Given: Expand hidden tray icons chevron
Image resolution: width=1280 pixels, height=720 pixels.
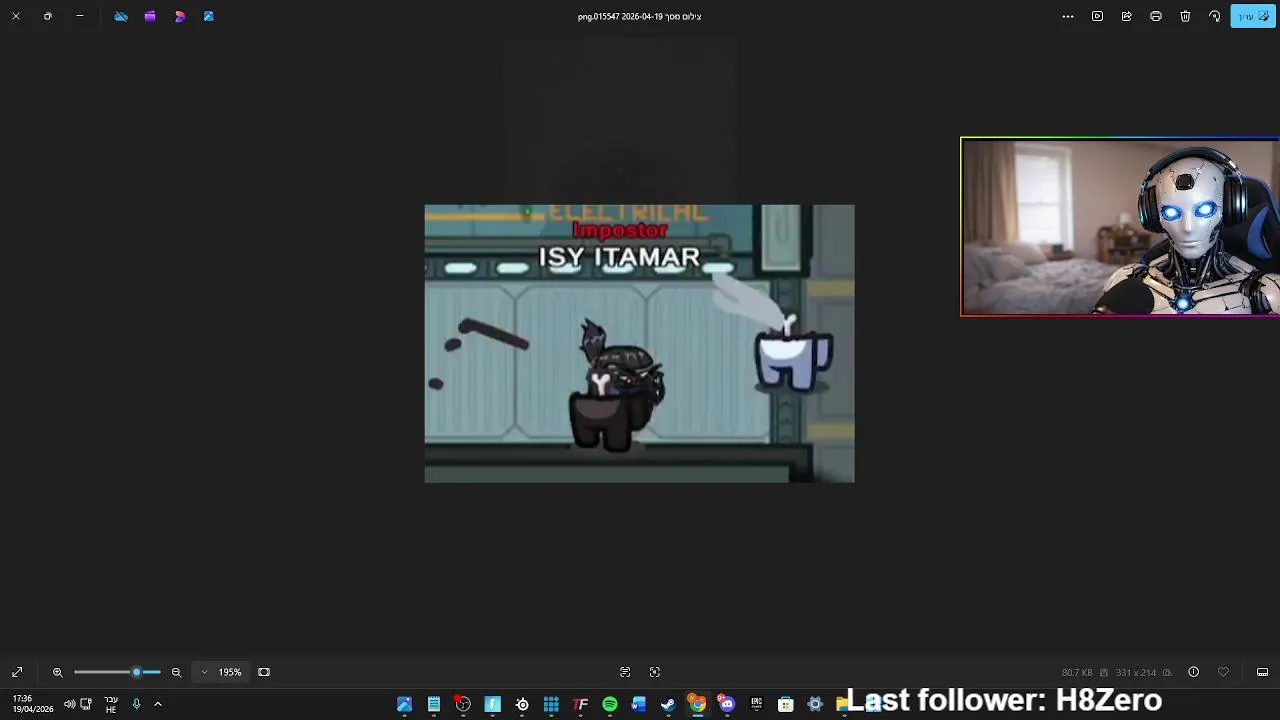Looking at the screenshot, I should click(x=157, y=704).
